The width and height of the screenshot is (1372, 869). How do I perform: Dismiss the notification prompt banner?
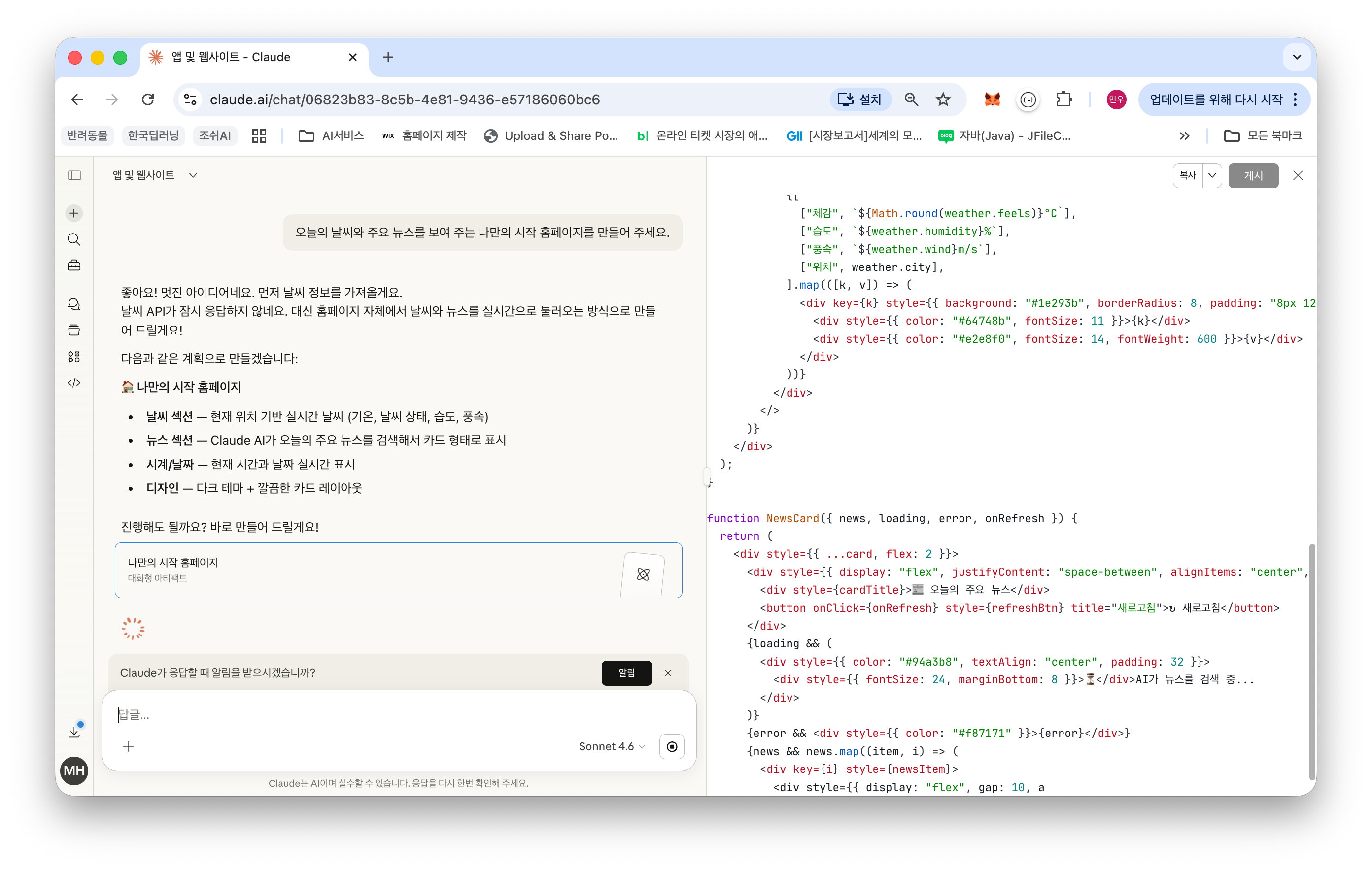tap(668, 673)
